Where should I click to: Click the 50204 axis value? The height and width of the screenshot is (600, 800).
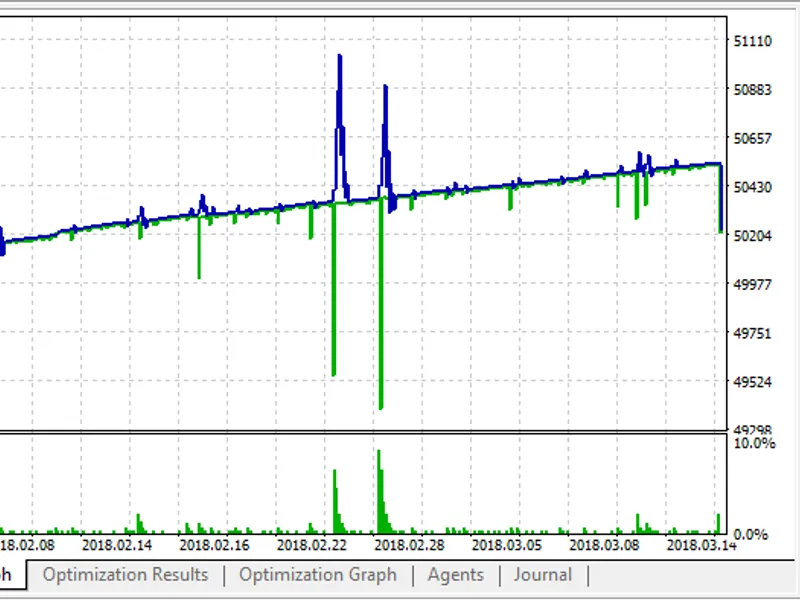(x=752, y=236)
